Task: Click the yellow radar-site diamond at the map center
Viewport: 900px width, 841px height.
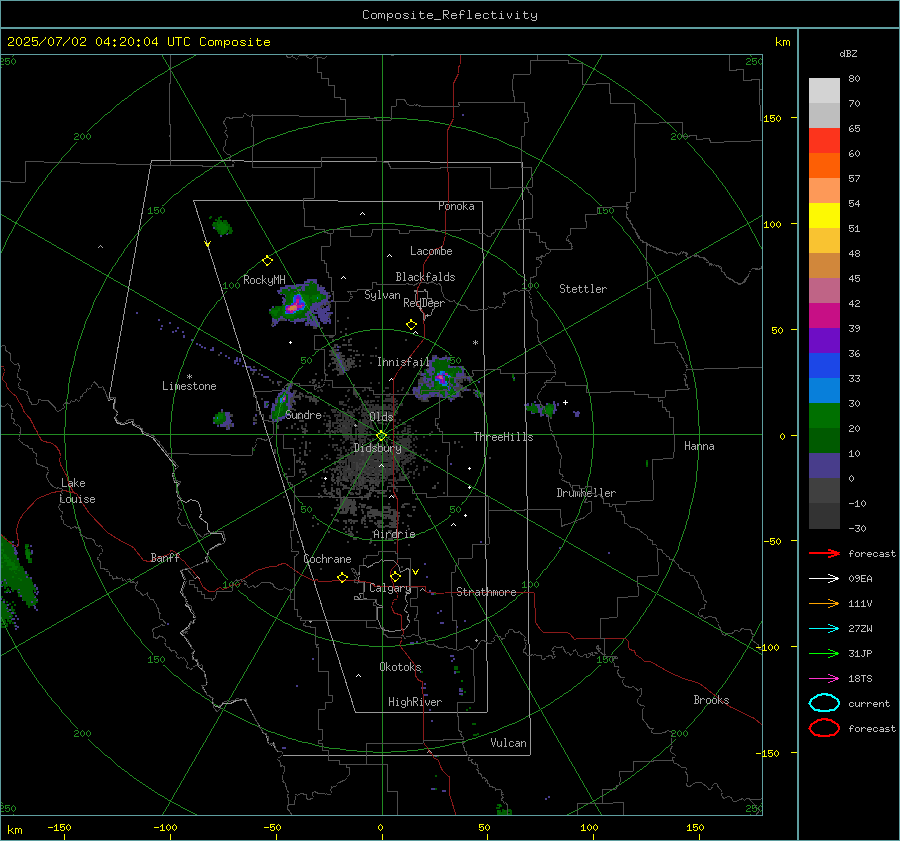Action: pyautogui.click(x=381, y=436)
